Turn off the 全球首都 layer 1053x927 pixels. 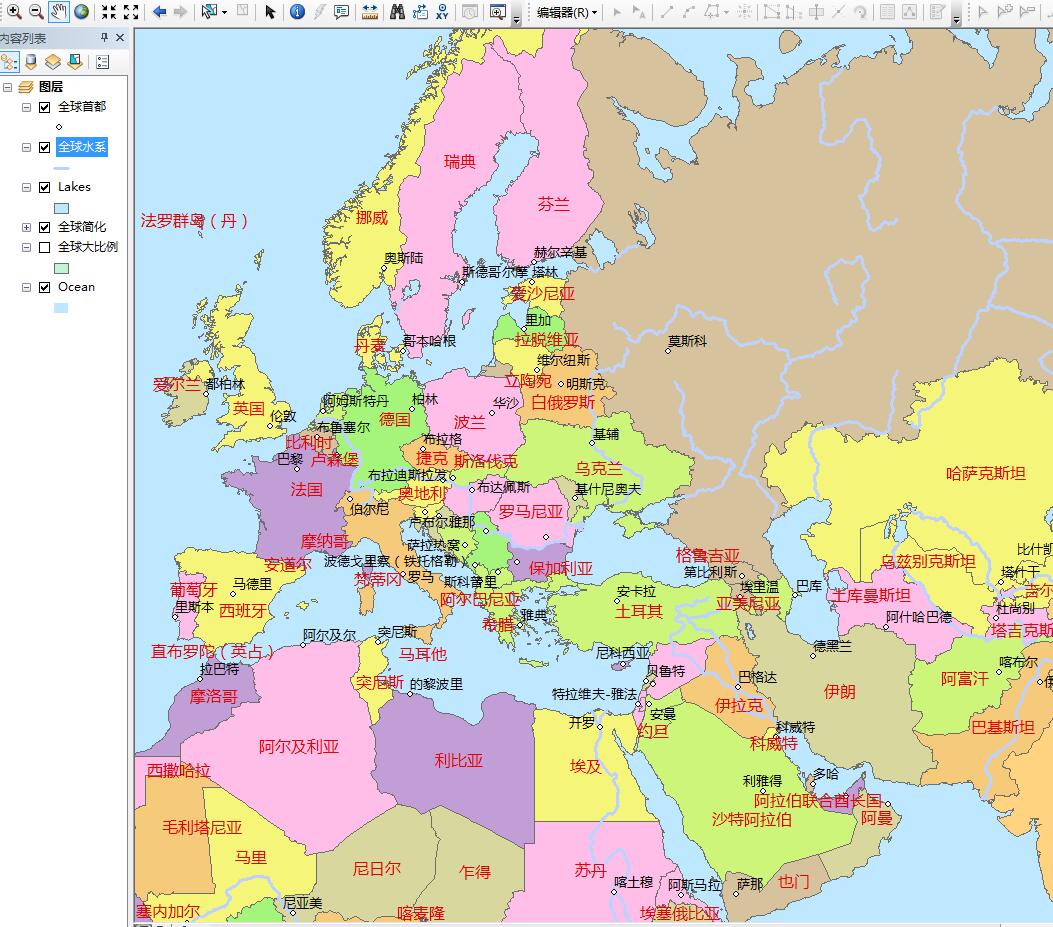point(44,106)
